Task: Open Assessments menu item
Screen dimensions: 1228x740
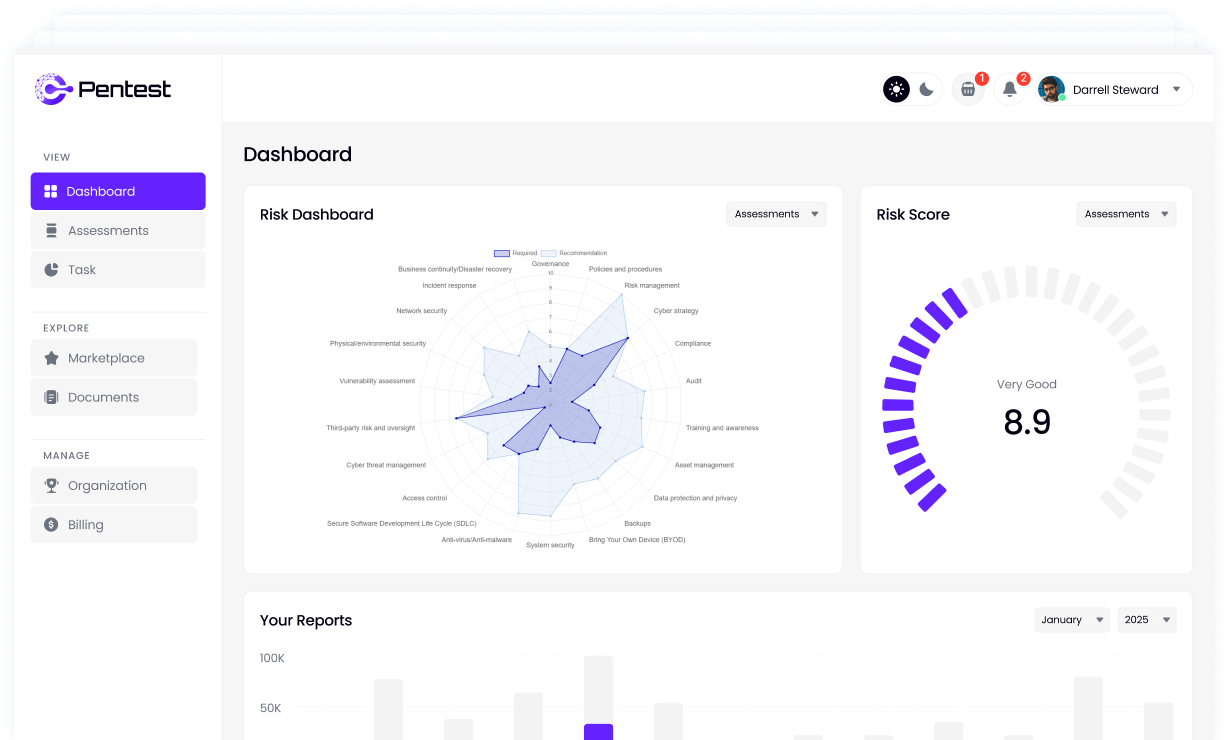Action: click(118, 230)
